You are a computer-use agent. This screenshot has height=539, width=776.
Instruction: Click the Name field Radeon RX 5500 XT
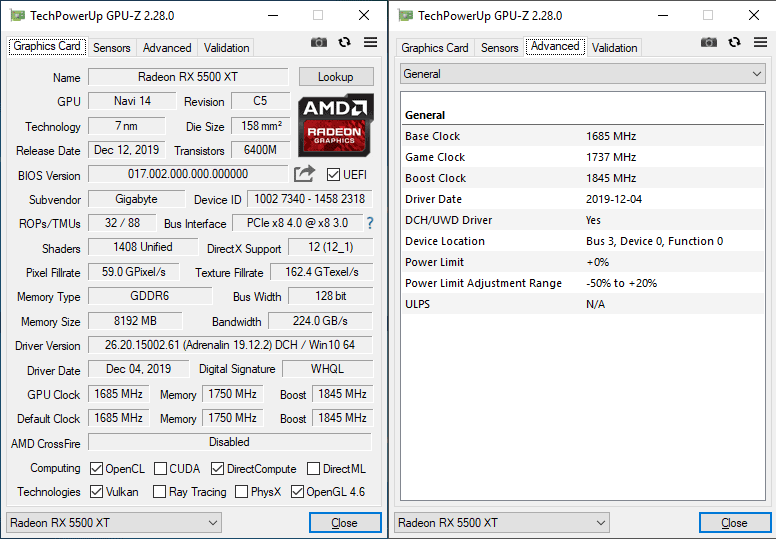pos(188,77)
